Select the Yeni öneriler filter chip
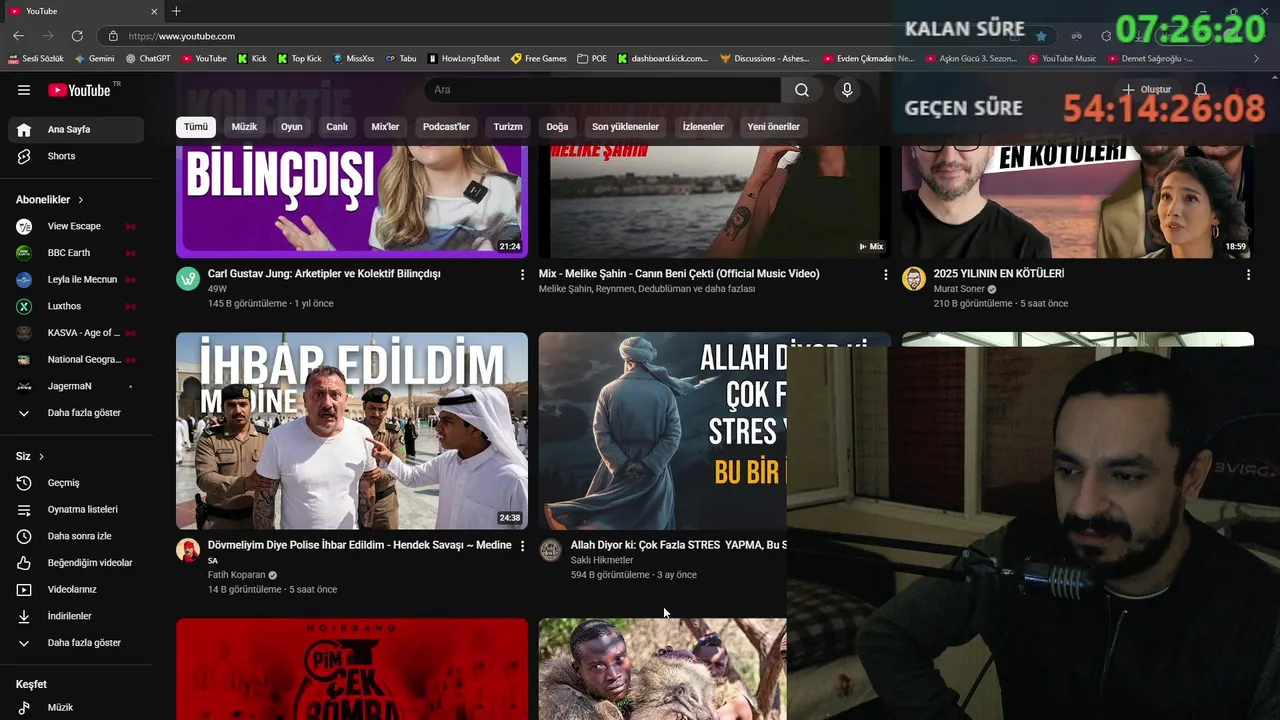 pyautogui.click(x=774, y=127)
